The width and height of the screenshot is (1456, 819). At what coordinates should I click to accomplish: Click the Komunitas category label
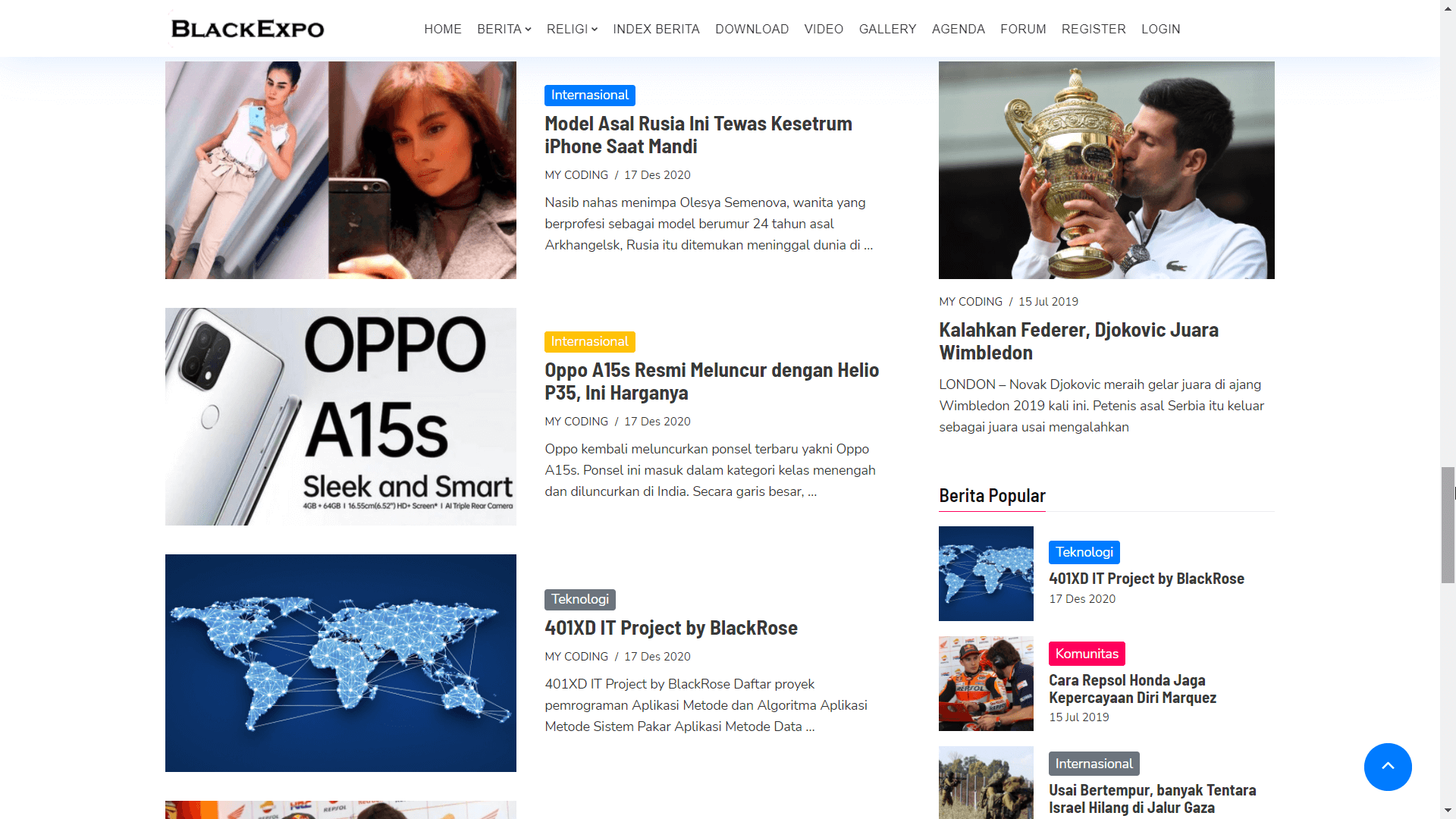[1086, 653]
